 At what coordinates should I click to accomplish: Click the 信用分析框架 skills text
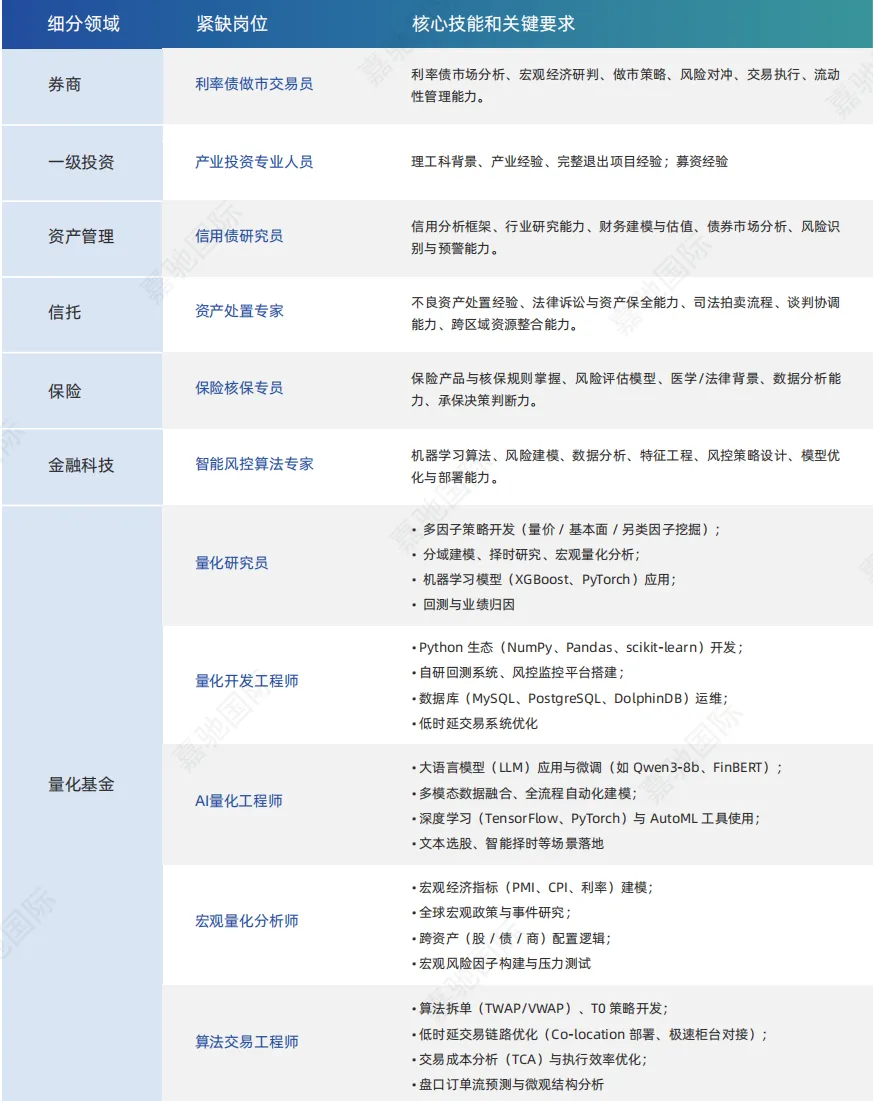tap(625, 237)
